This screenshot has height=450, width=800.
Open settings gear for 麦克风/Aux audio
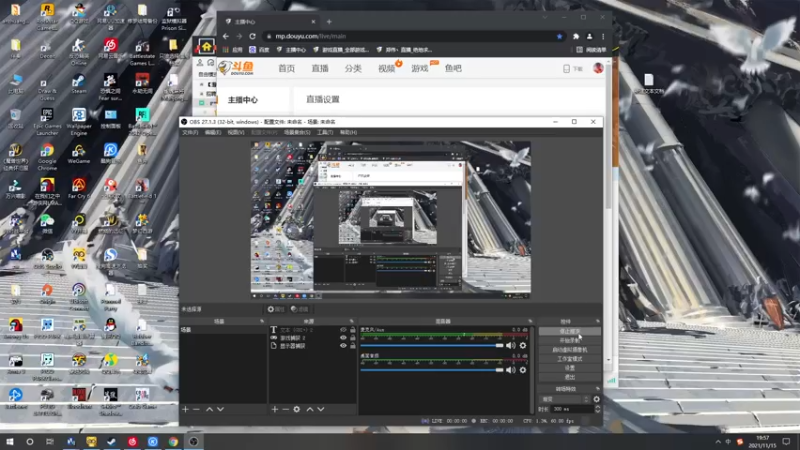522,345
